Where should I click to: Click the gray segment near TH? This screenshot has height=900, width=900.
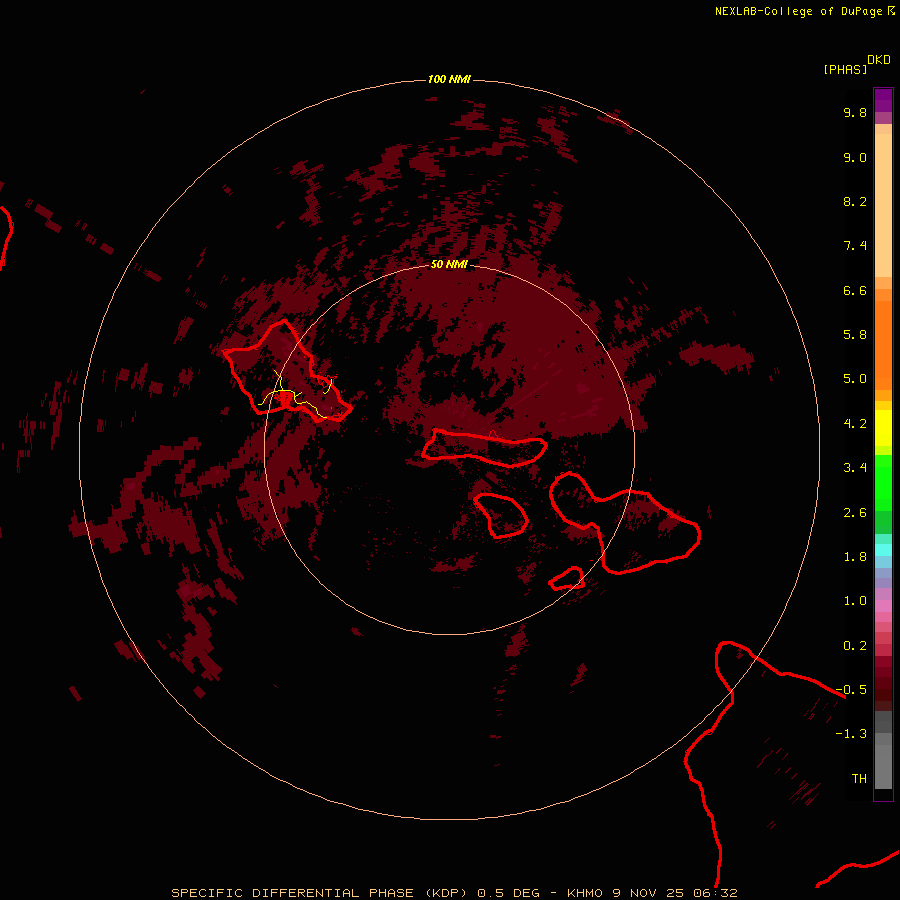pos(883,766)
